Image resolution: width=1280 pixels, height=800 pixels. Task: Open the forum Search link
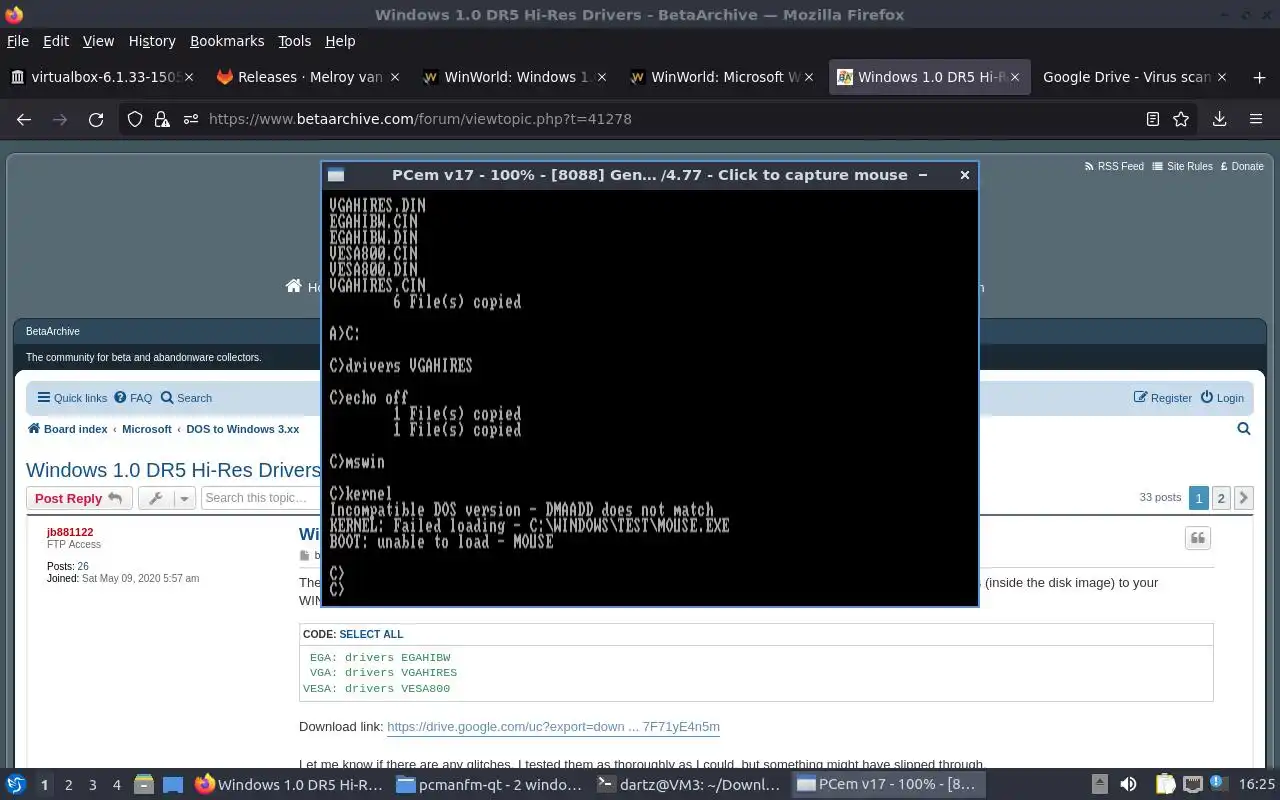(186, 398)
